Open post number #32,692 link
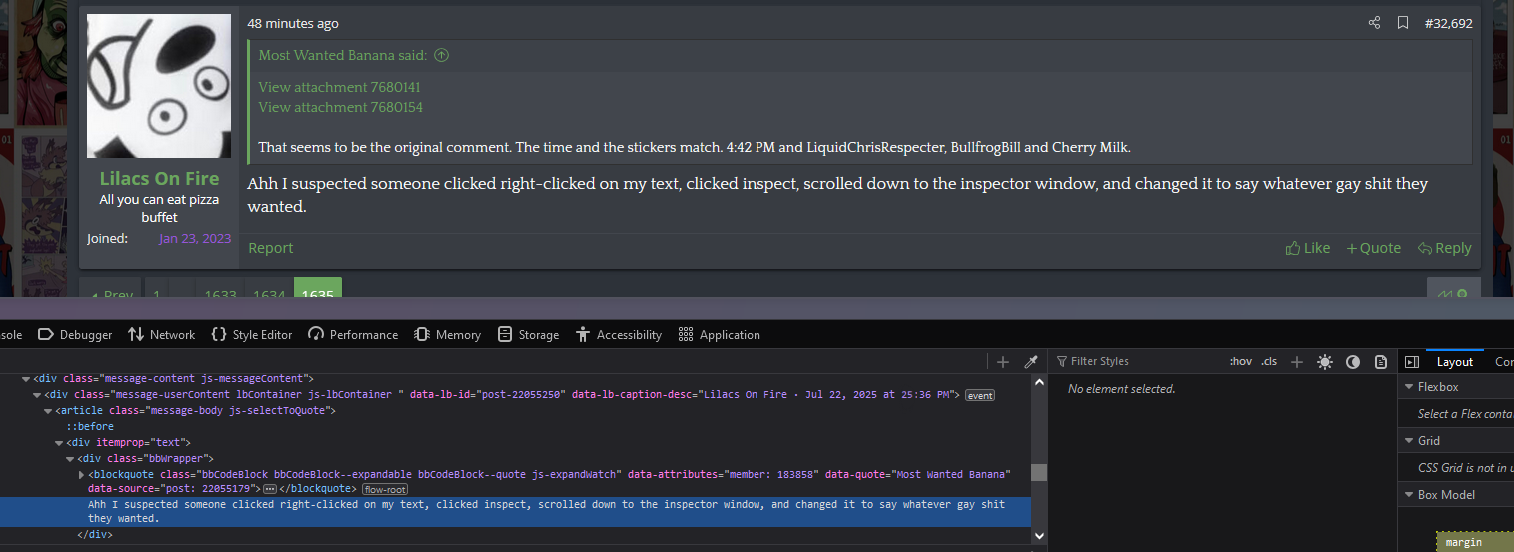Image resolution: width=1514 pixels, height=552 pixels. click(1448, 23)
